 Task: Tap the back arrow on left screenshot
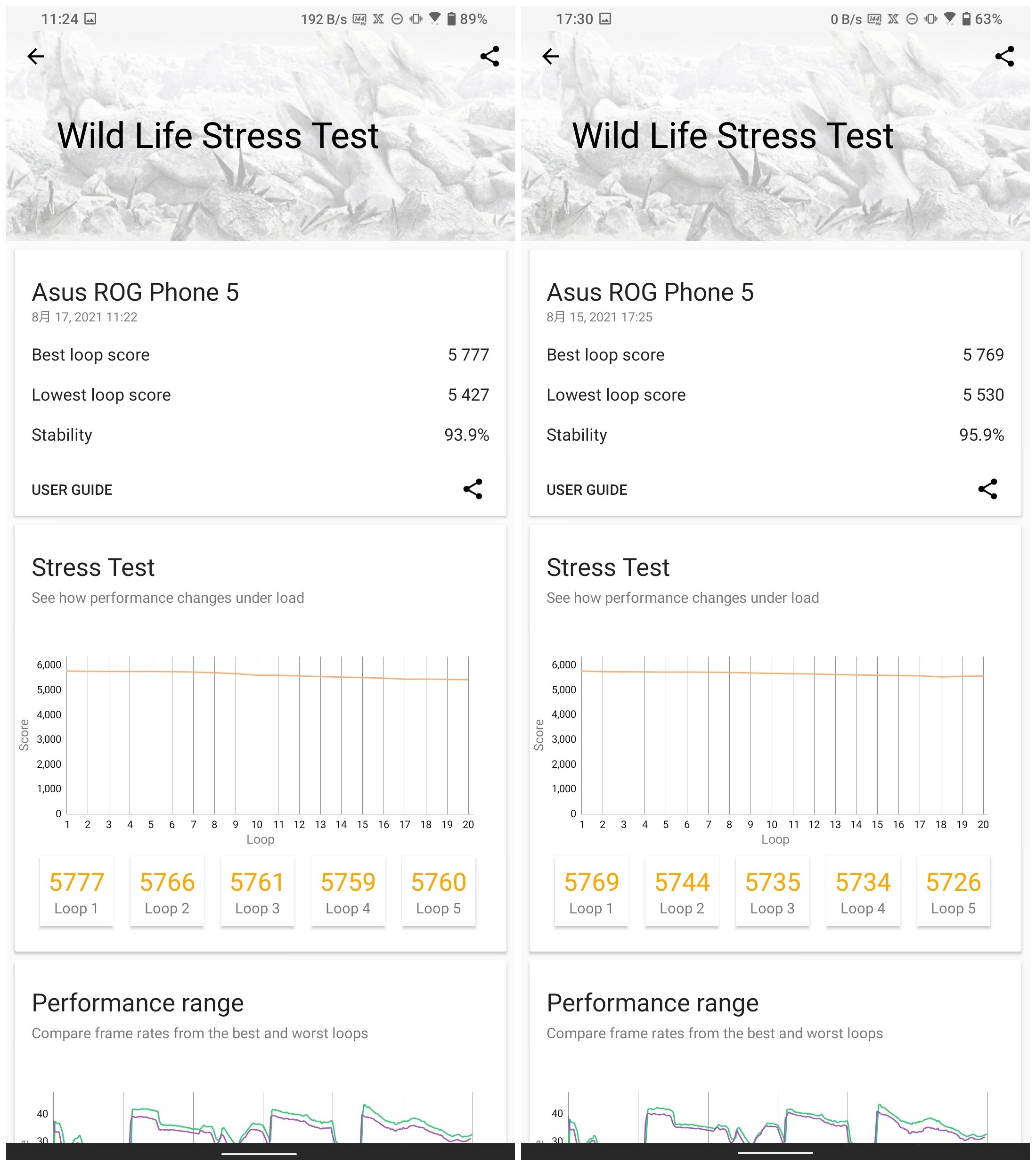tap(36, 57)
